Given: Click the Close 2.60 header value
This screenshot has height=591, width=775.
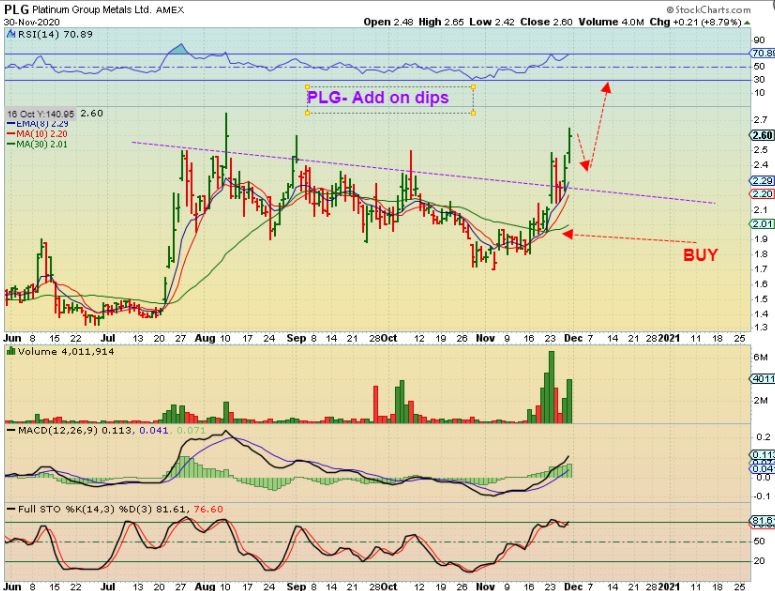Looking at the screenshot, I should 546,22.
